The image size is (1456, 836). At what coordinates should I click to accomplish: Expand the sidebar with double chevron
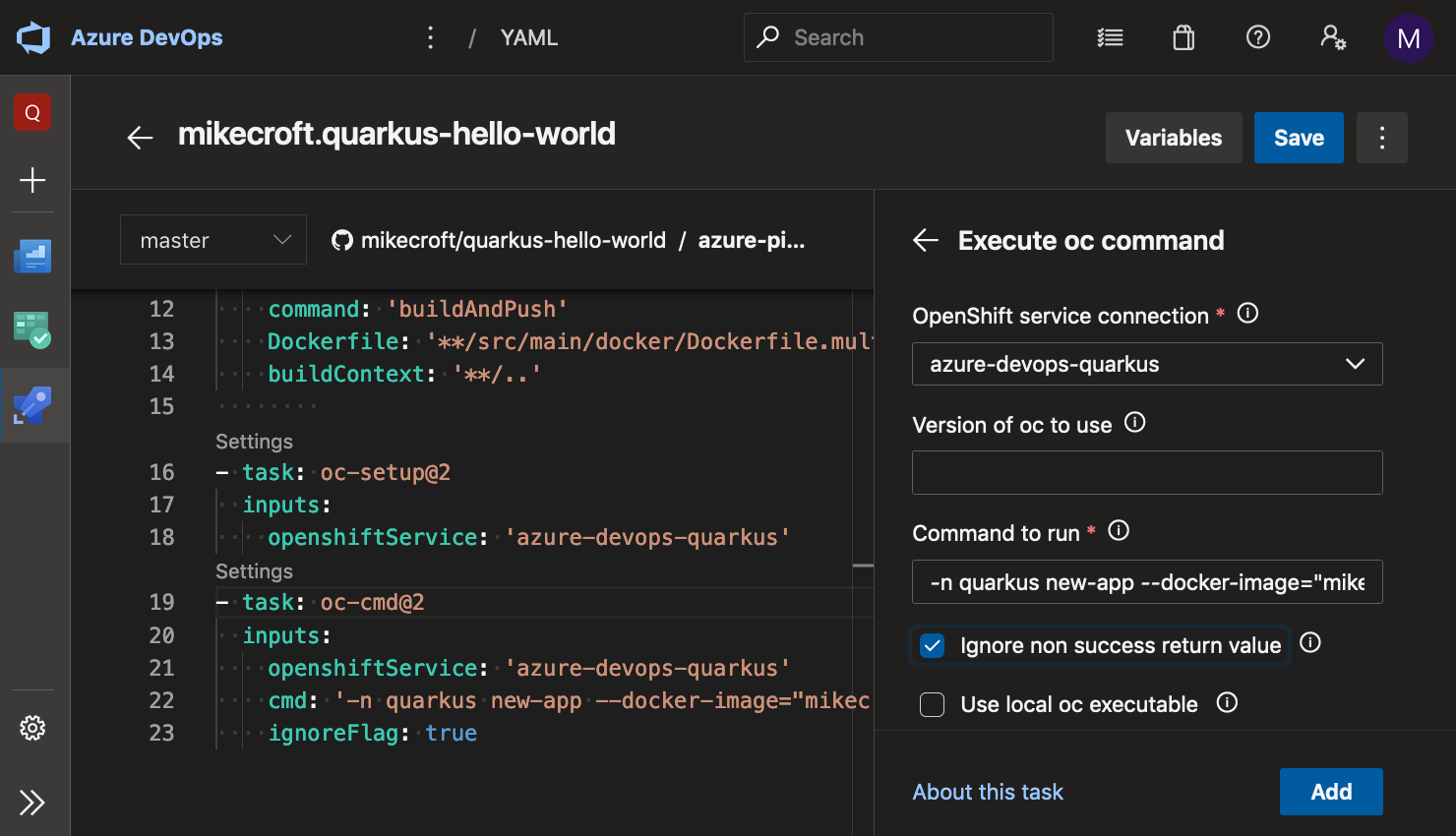[32, 803]
